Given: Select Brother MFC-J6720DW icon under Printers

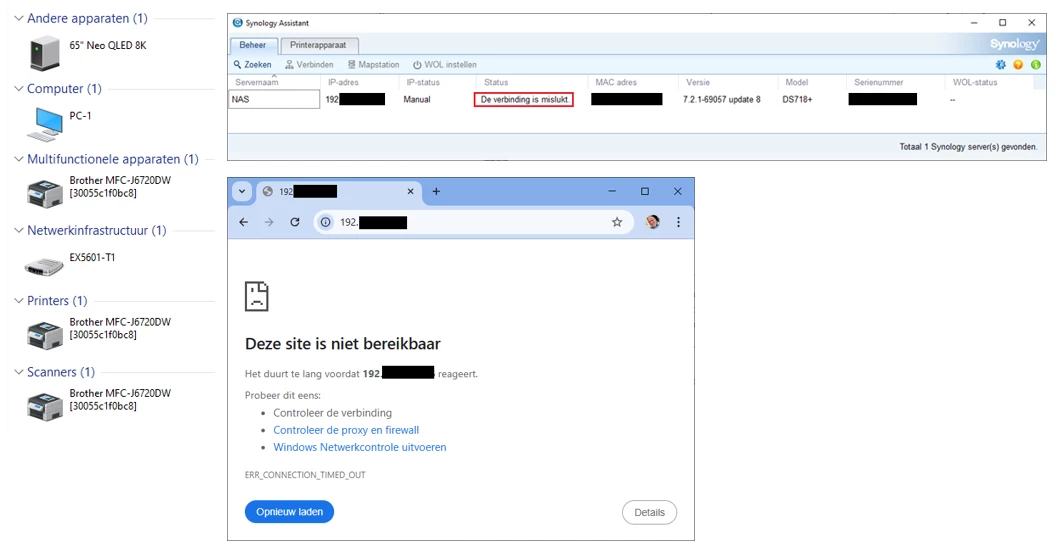Looking at the screenshot, I should (x=45, y=335).
